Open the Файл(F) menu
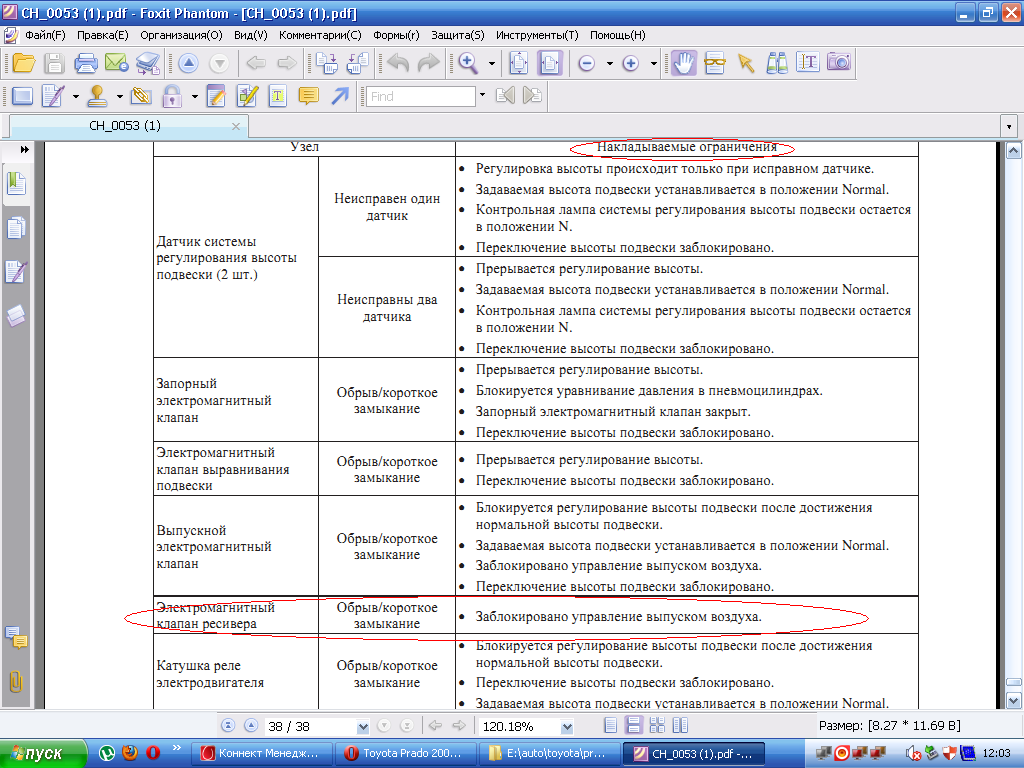1024x768 pixels. click(45, 35)
